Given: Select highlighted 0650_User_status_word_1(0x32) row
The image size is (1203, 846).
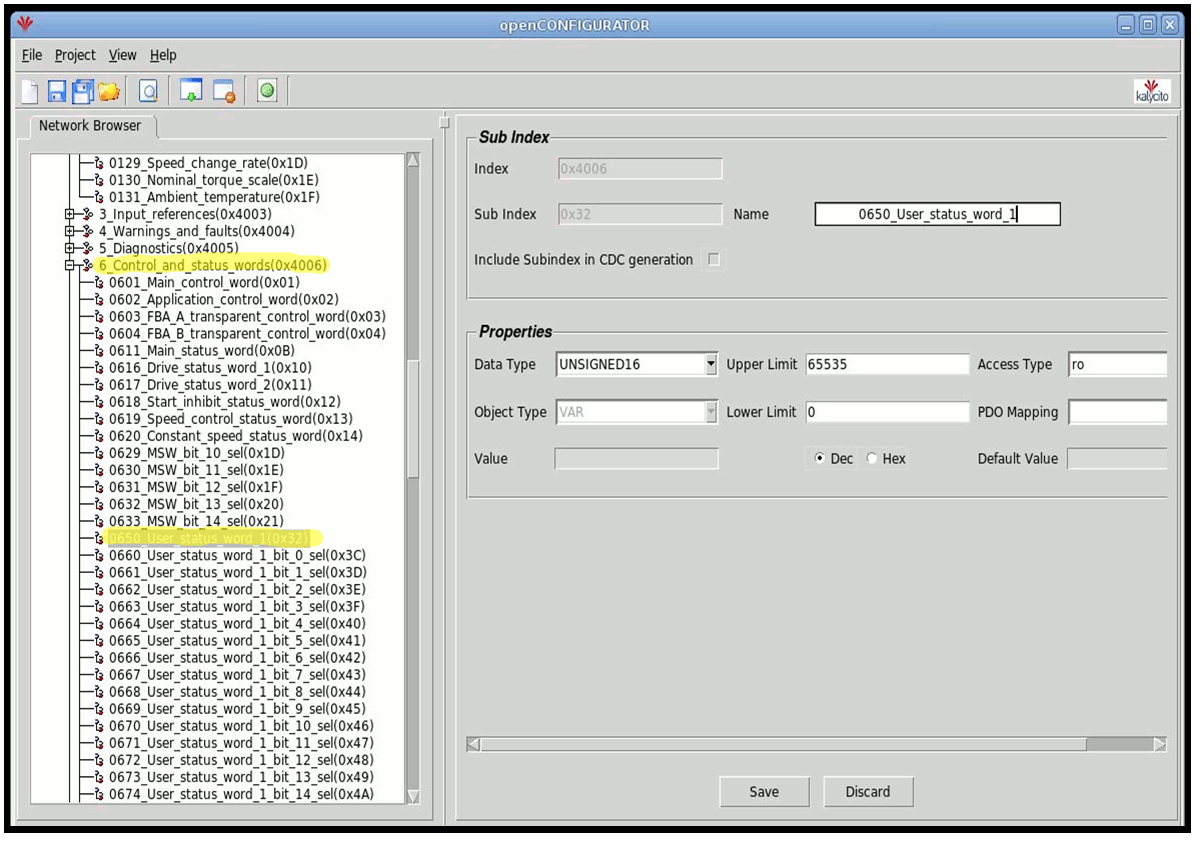Looking at the screenshot, I should pos(210,538).
